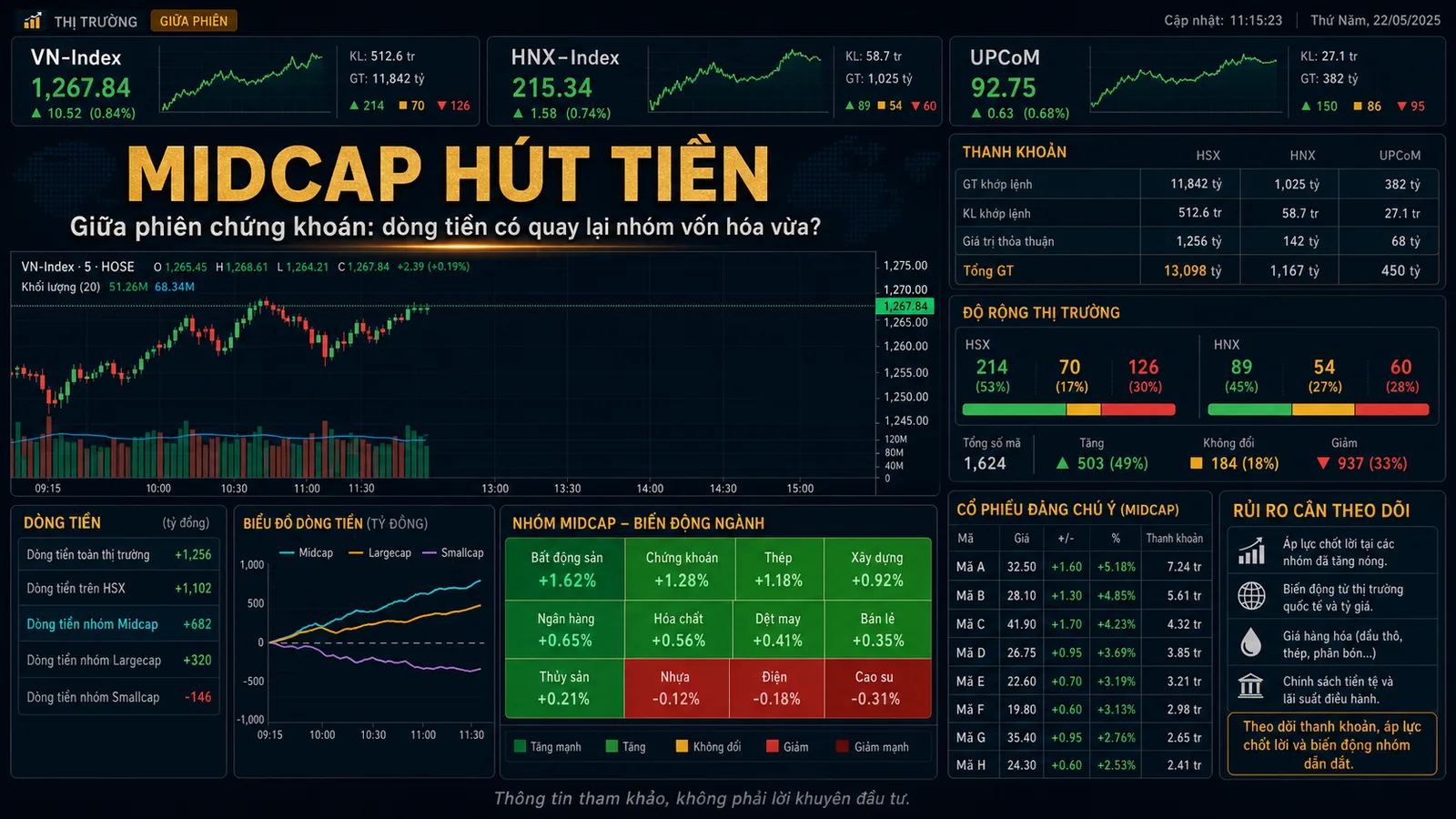Screen dimensions: 1456x819
Task: Open the HNX-Index mini chart
Action: tap(734, 80)
